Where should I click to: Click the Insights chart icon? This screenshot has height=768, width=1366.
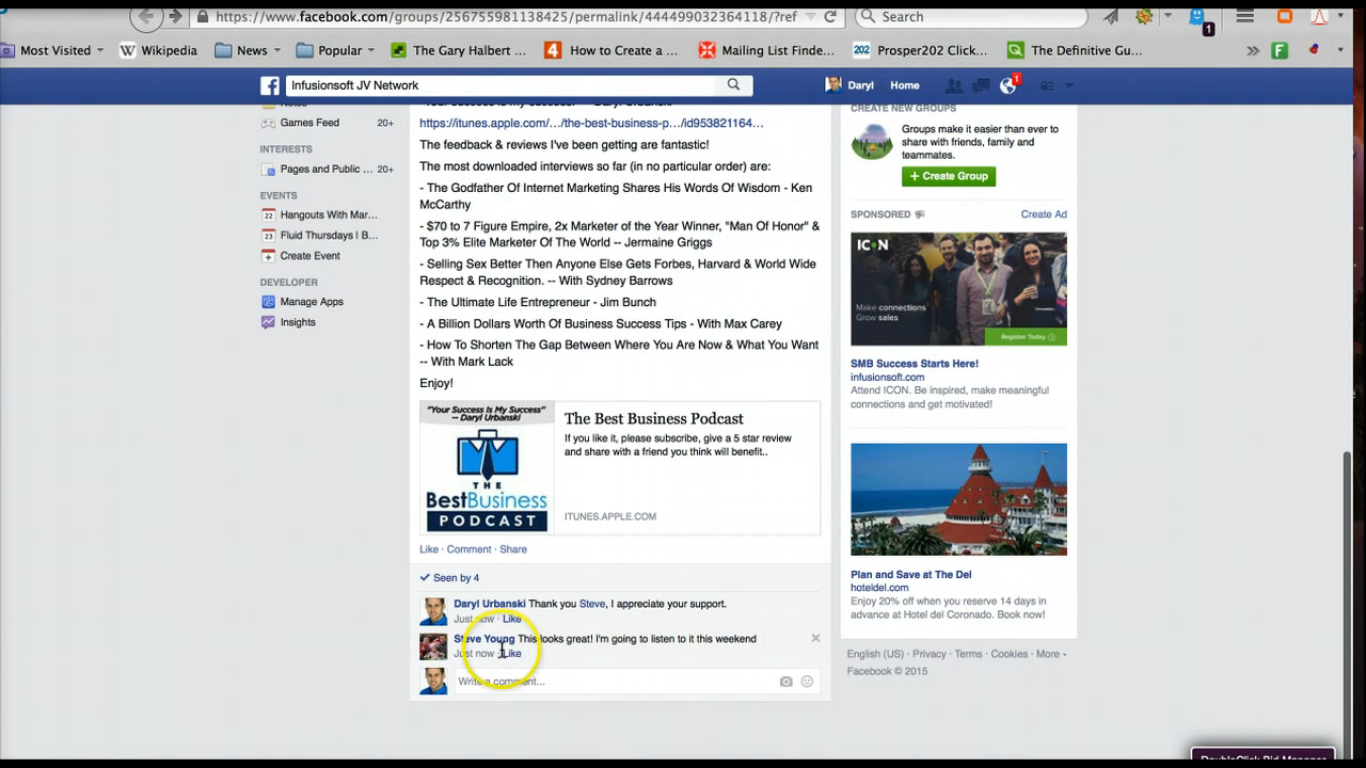coord(268,323)
